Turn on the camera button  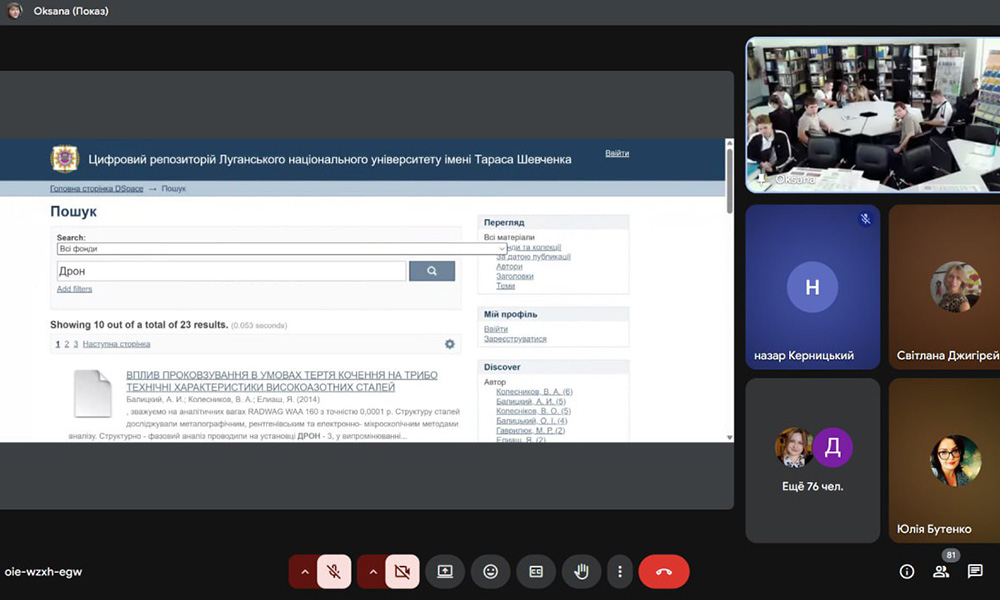coord(402,571)
